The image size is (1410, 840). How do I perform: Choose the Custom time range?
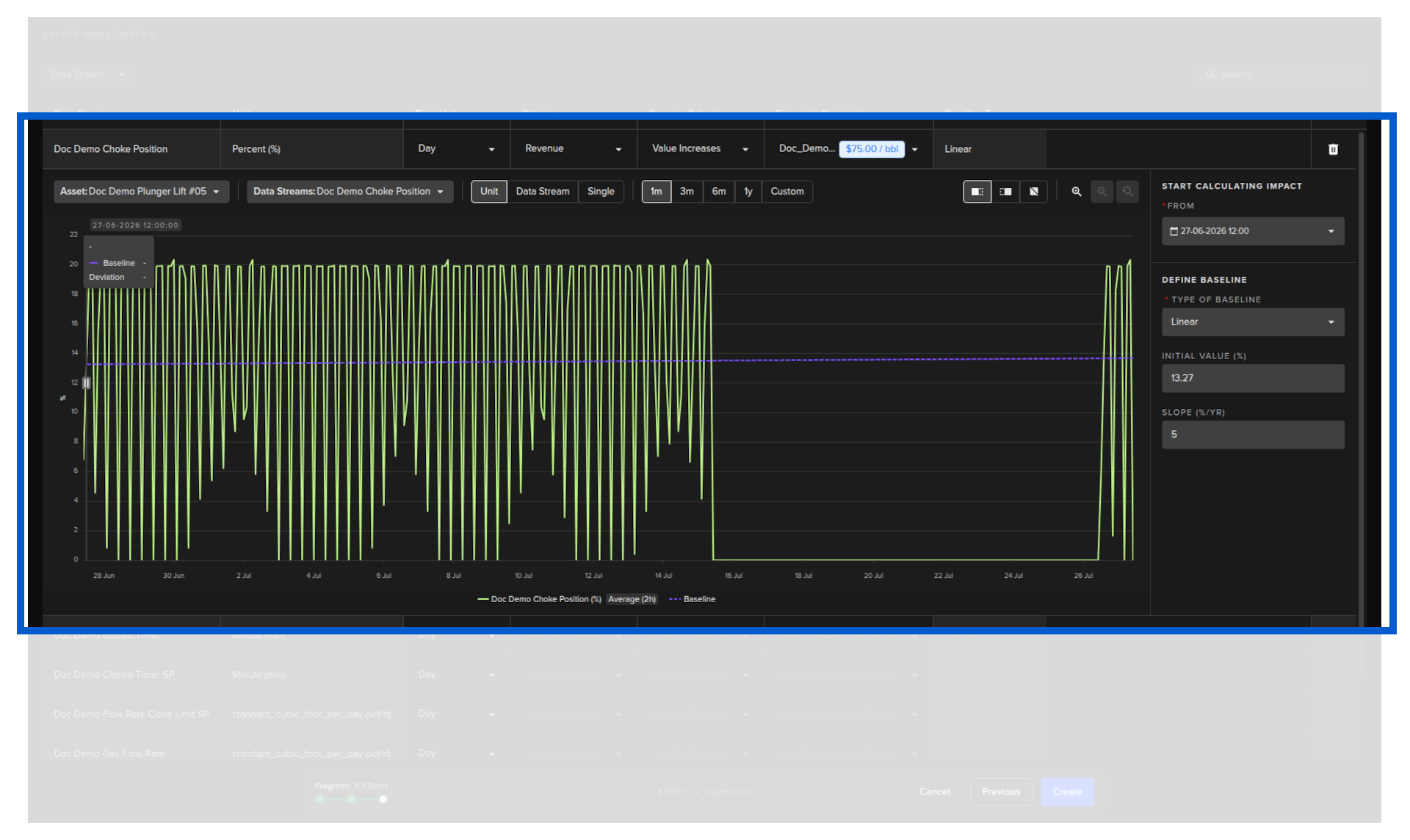(787, 192)
